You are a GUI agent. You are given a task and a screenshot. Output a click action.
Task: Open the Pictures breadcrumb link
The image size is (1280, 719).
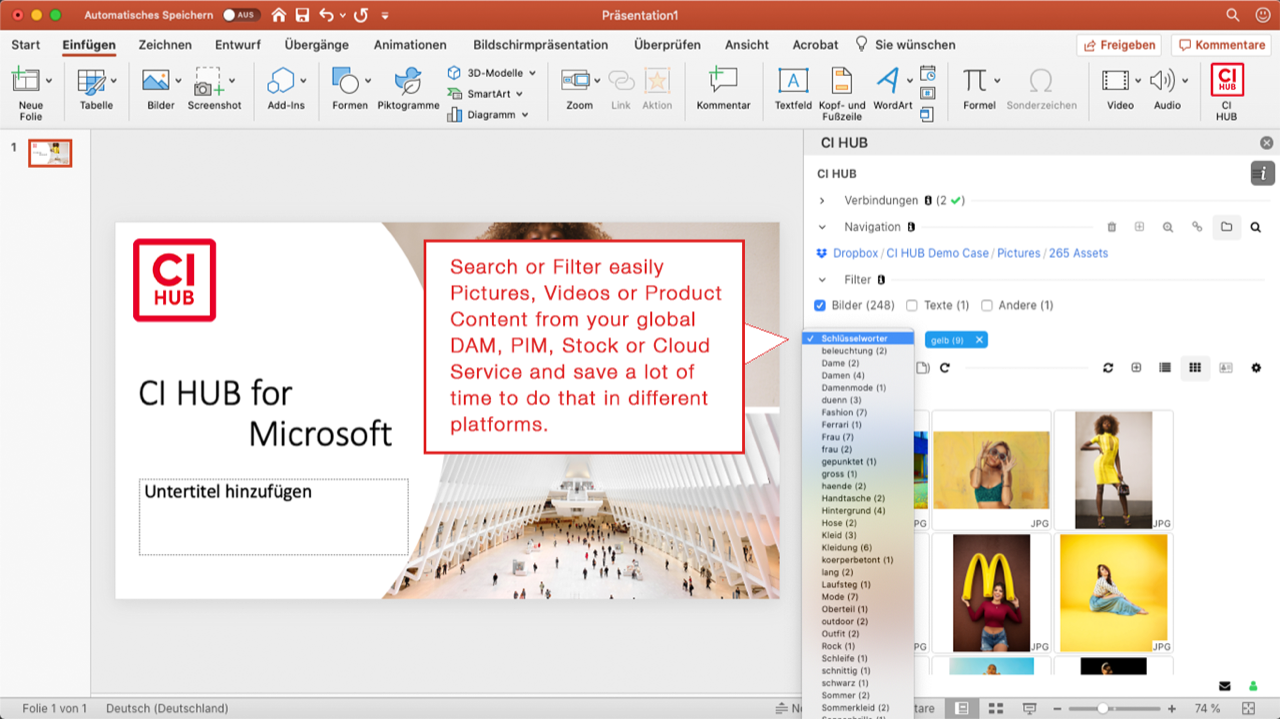click(x=1018, y=253)
